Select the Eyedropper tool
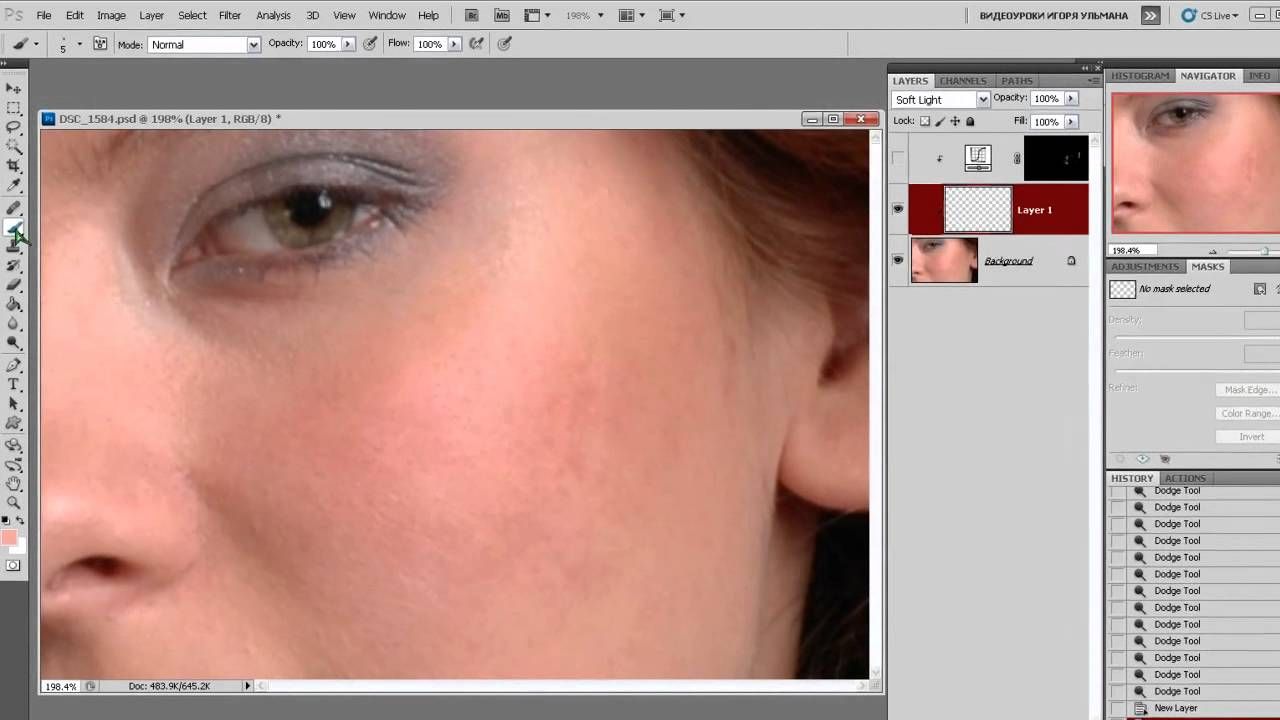This screenshot has height=720, width=1280. pyautogui.click(x=14, y=186)
